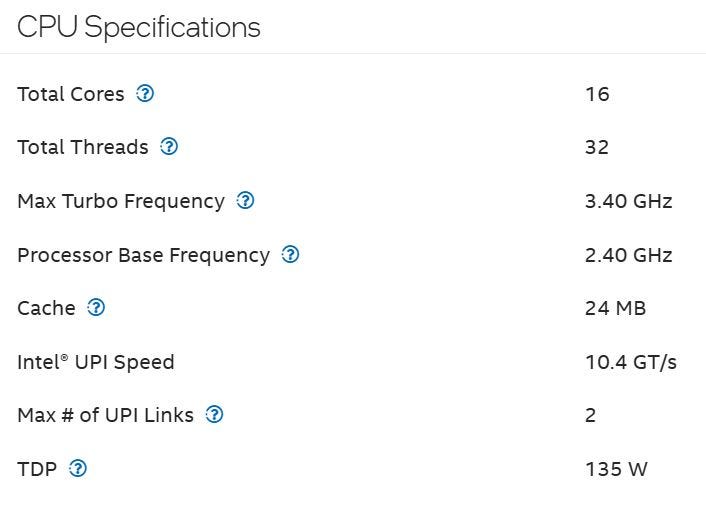Click the CPU Specifications heading

pos(139,27)
